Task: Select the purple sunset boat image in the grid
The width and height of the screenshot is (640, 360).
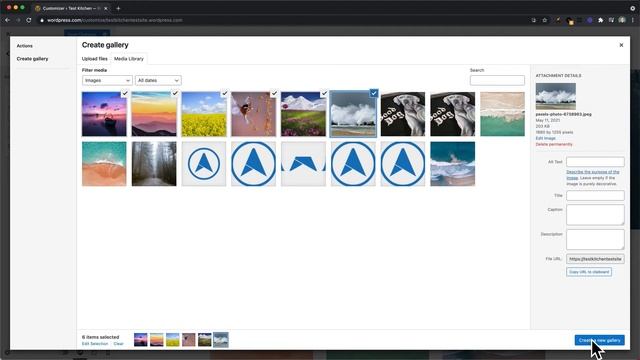Action: pos(104,114)
